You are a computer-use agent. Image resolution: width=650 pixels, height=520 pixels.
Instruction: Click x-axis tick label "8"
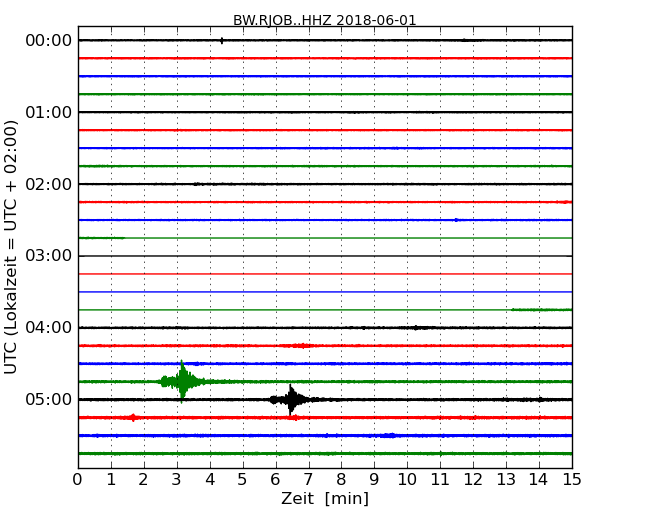[x=341, y=479]
